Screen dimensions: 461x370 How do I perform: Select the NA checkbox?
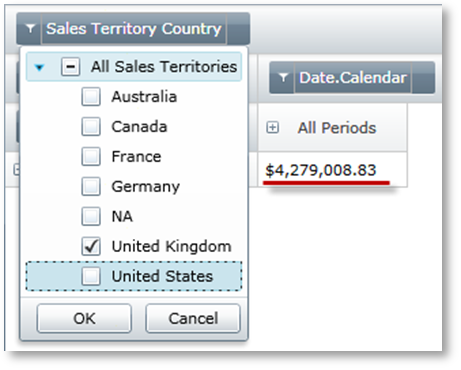[x=91, y=216]
